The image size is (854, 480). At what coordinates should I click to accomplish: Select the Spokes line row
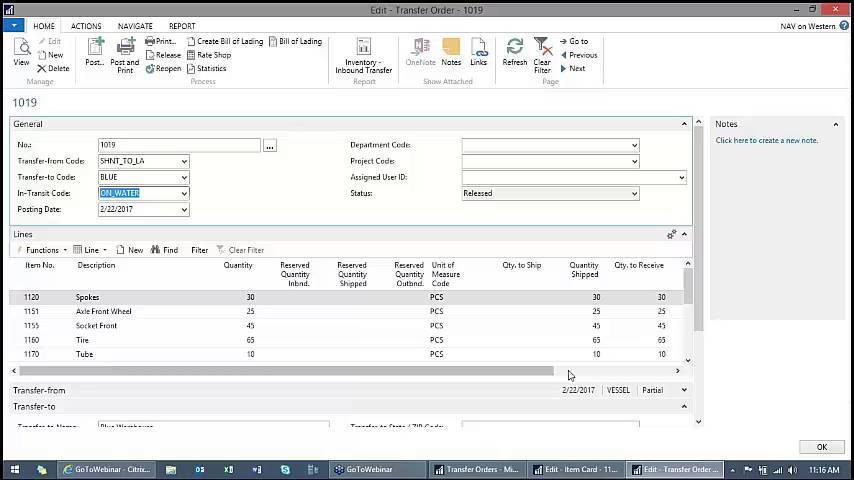pos(345,297)
